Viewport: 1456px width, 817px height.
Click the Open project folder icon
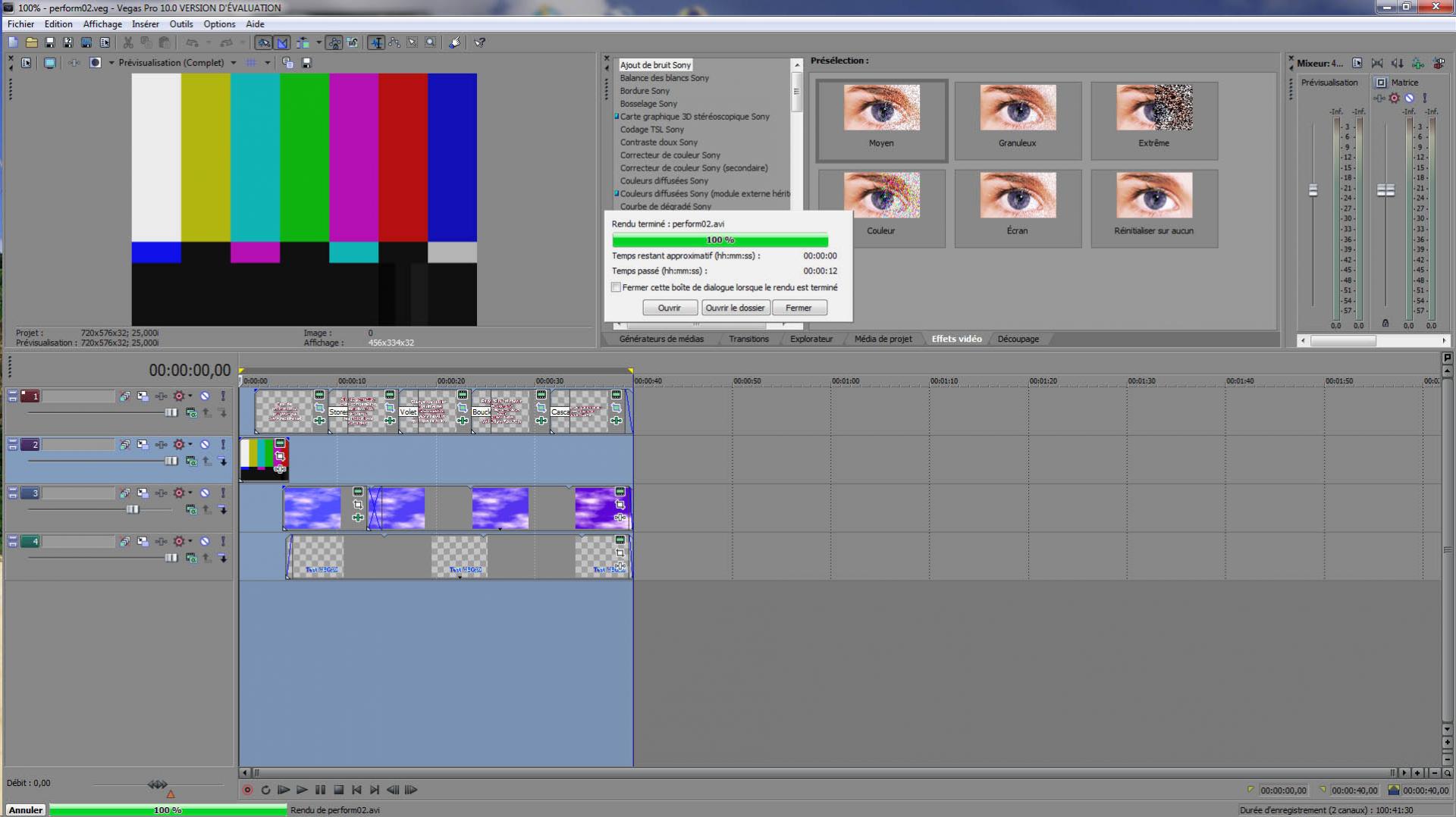31,43
